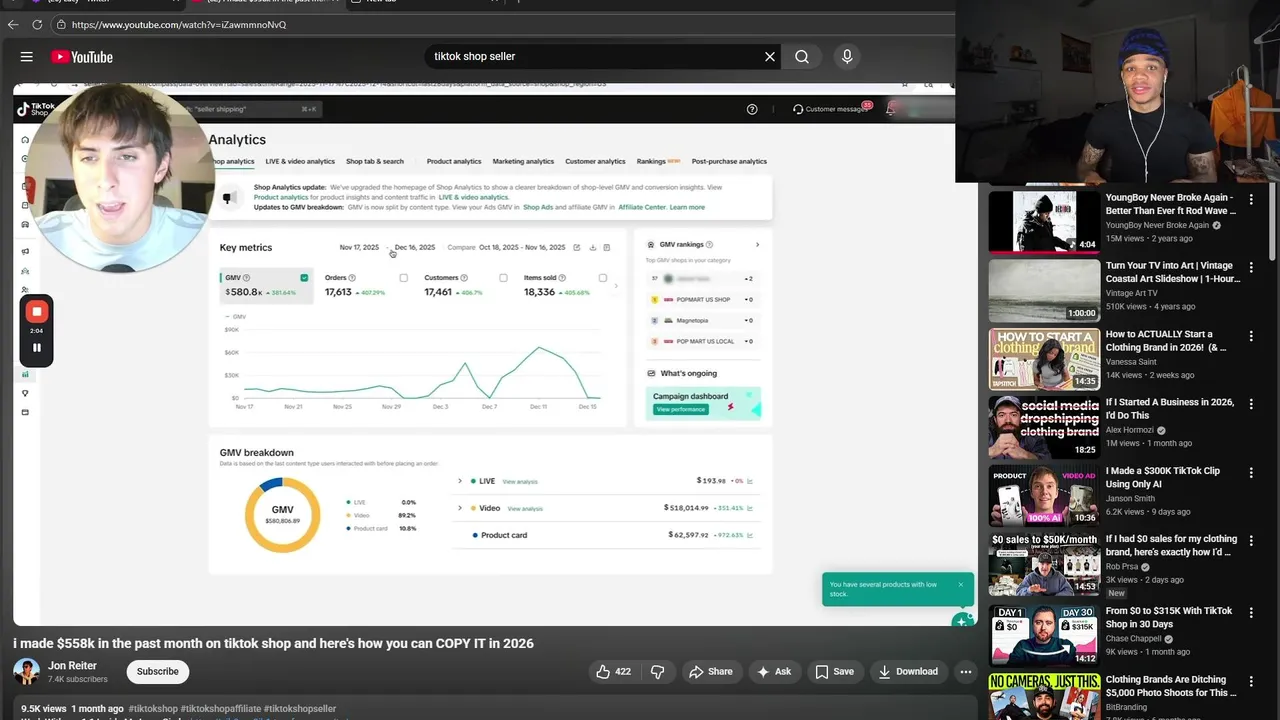Open options menu for Turn Your TV into Art video
The height and width of the screenshot is (720, 1280).
coord(1251,268)
